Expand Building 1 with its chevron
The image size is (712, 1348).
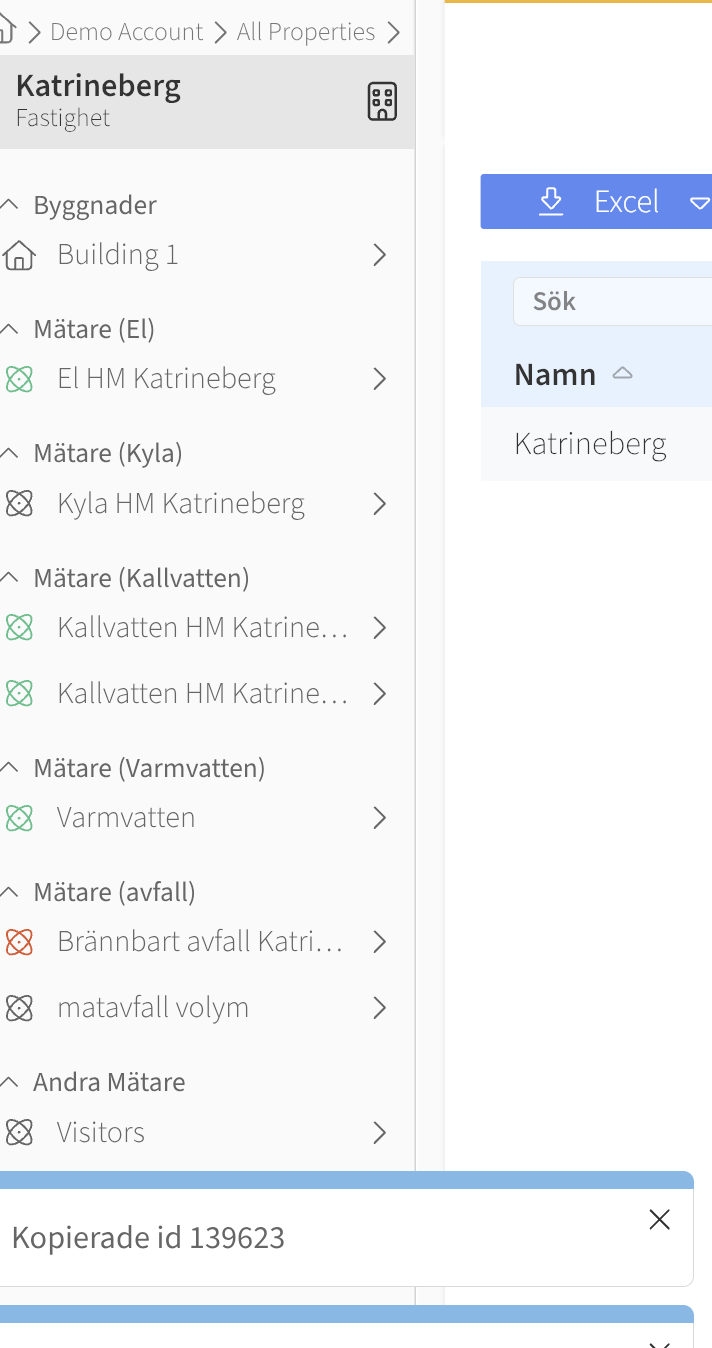pyautogui.click(x=380, y=255)
